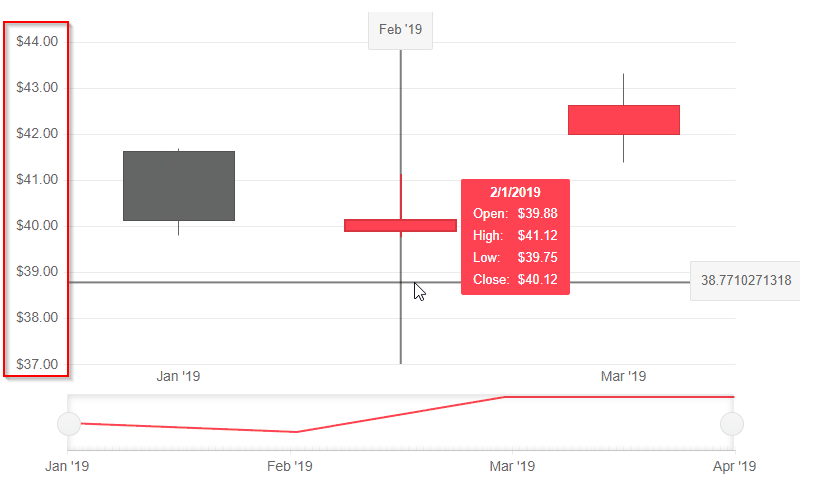Select the red February candlestick body
The height and width of the screenshot is (489, 813).
(400, 225)
